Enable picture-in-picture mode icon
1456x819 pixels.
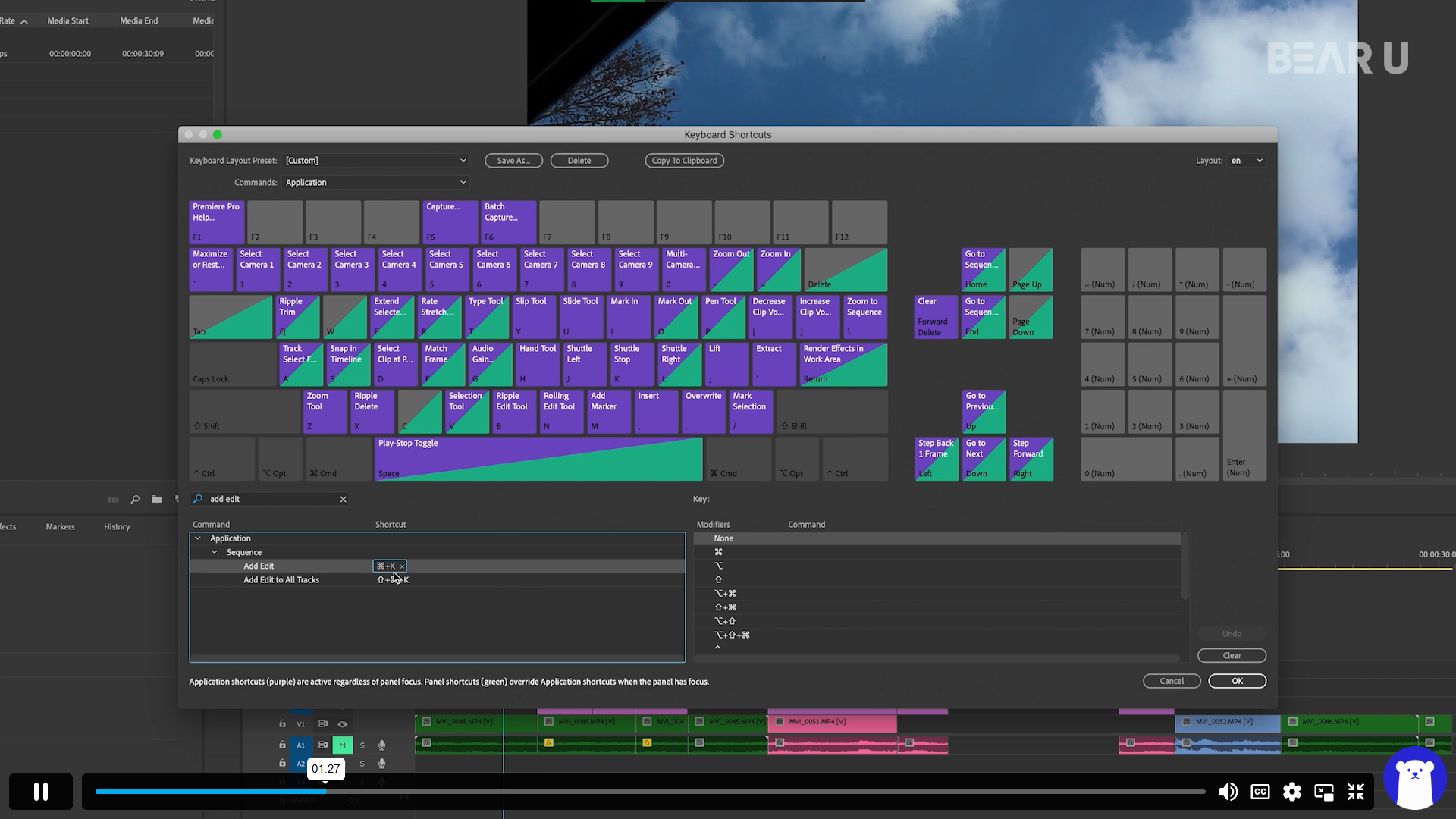[x=1324, y=792]
